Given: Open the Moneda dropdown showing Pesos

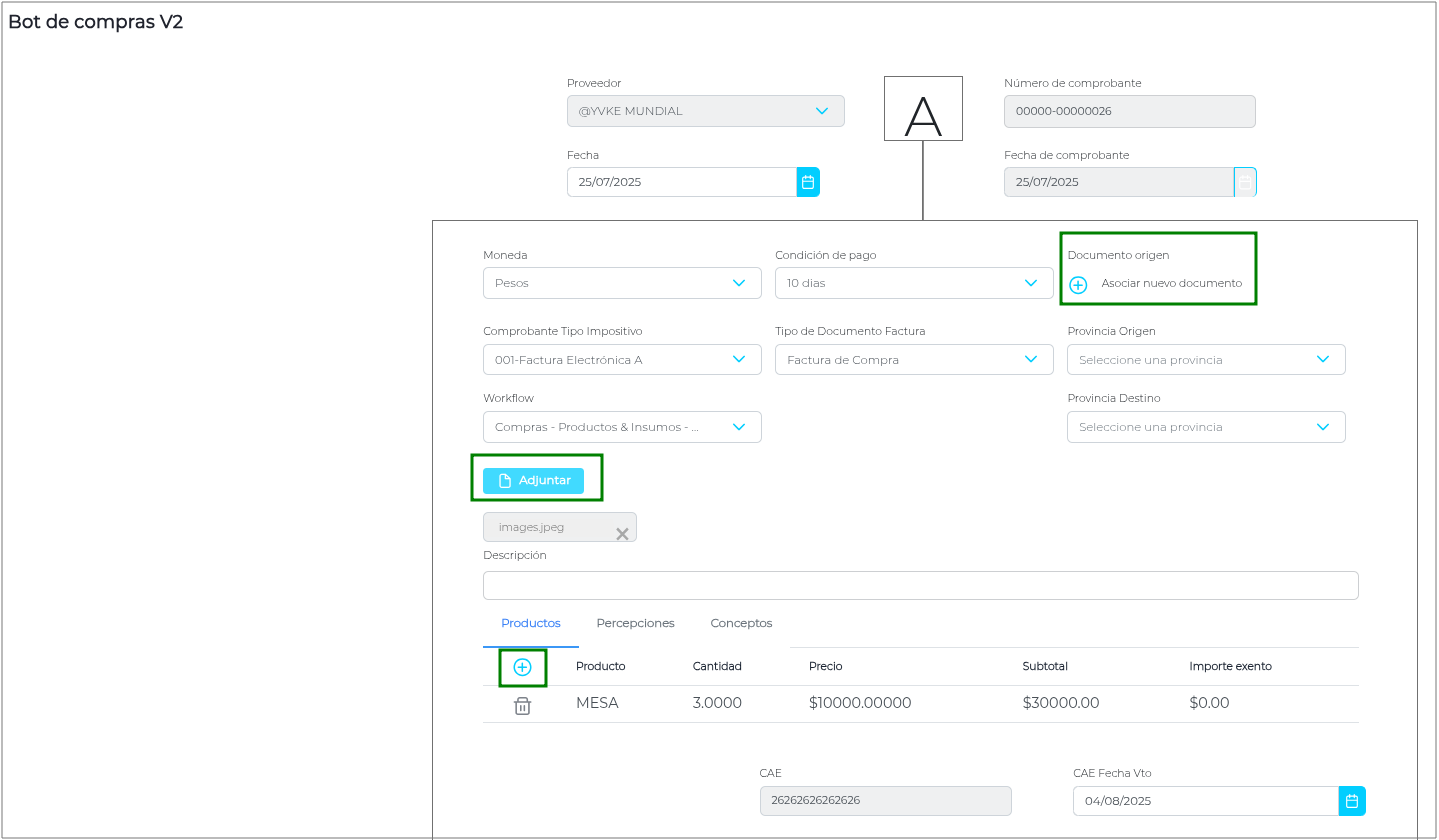Looking at the screenshot, I should pyautogui.click(x=738, y=283).
